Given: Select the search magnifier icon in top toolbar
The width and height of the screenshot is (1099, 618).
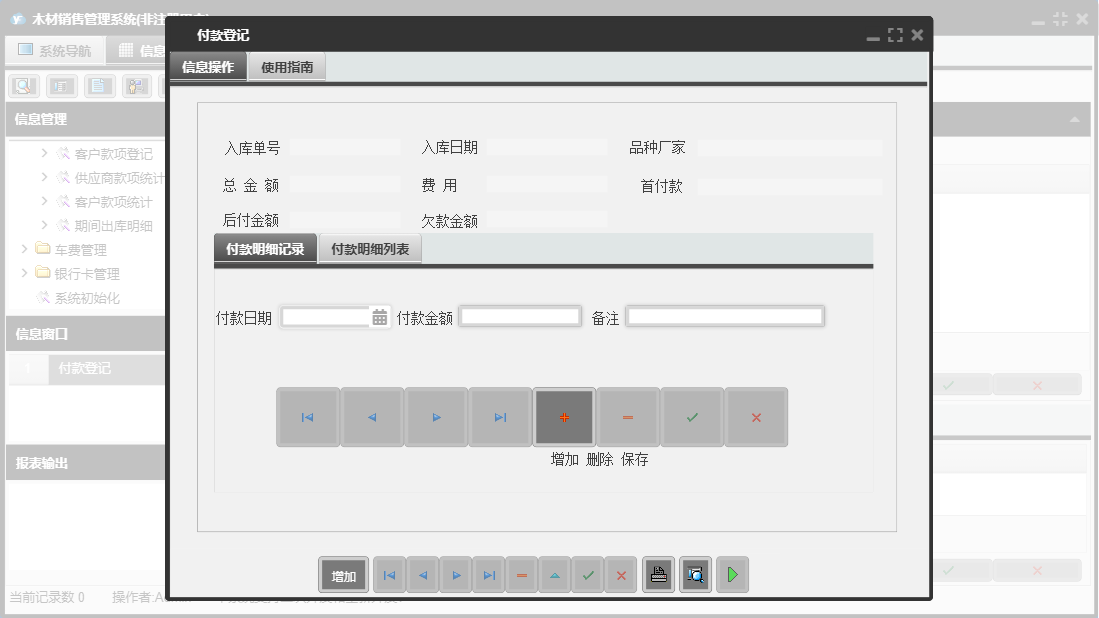Looking at the screenshot, I should [22, 85].
